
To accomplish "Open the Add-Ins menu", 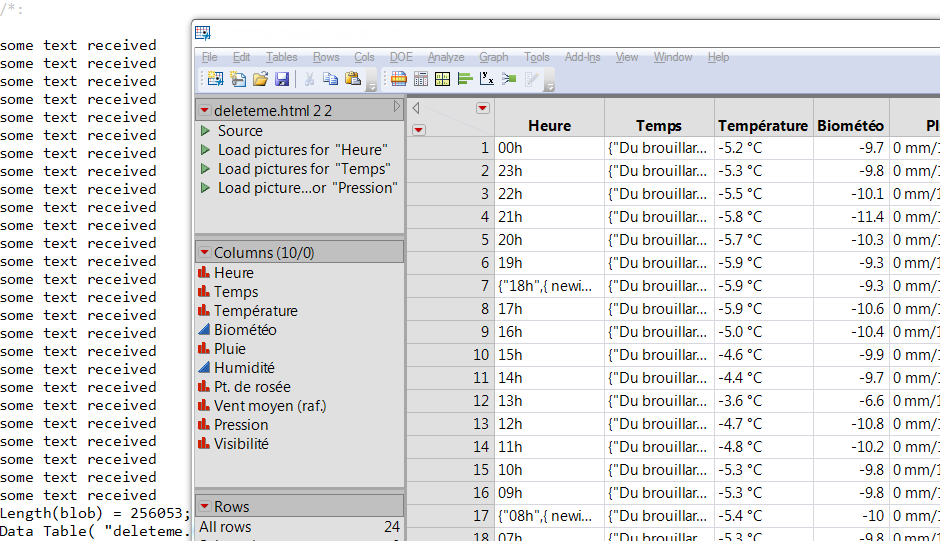I will (582, 57).
